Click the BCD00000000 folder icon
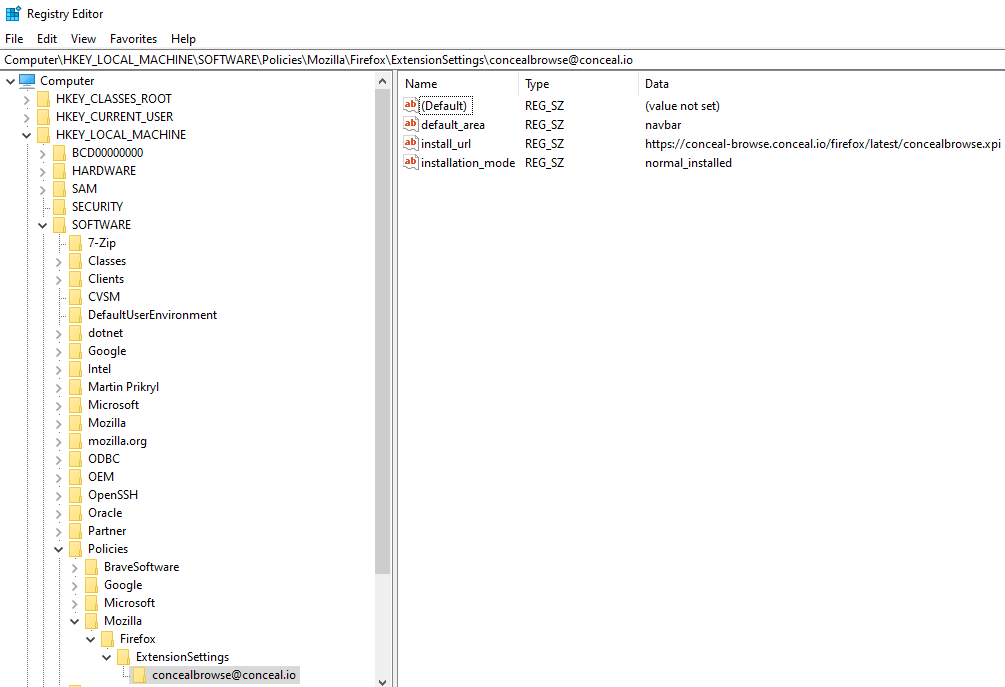Image resolution: width=1005 pixels, height=687 pixels. (60, 153)
